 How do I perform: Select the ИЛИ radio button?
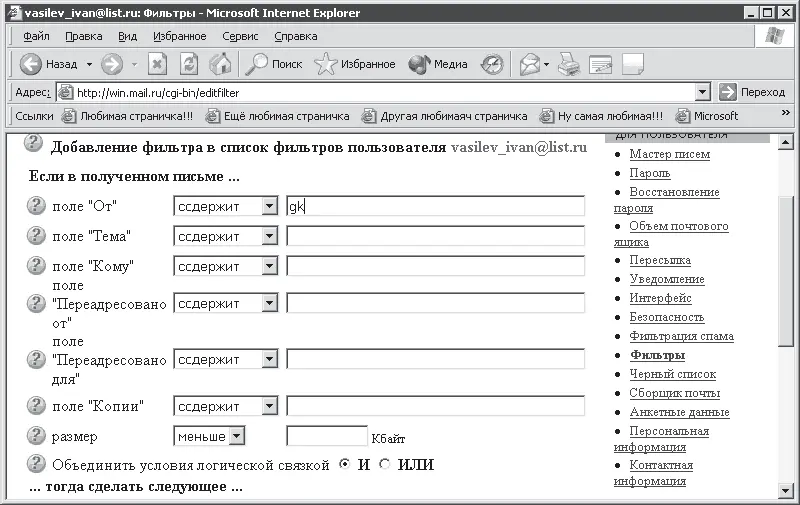(x=385, y=464)
